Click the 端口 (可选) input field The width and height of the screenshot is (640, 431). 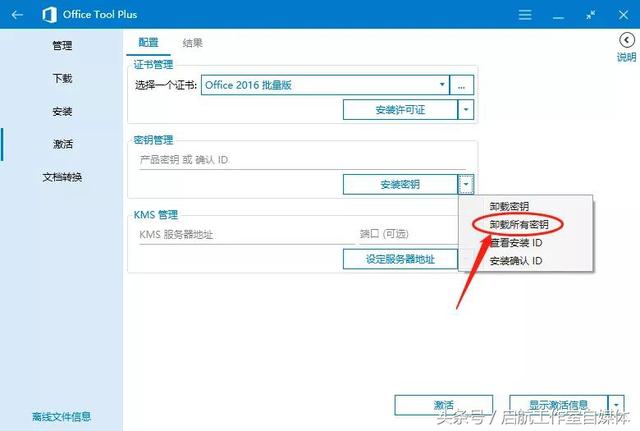408,234
